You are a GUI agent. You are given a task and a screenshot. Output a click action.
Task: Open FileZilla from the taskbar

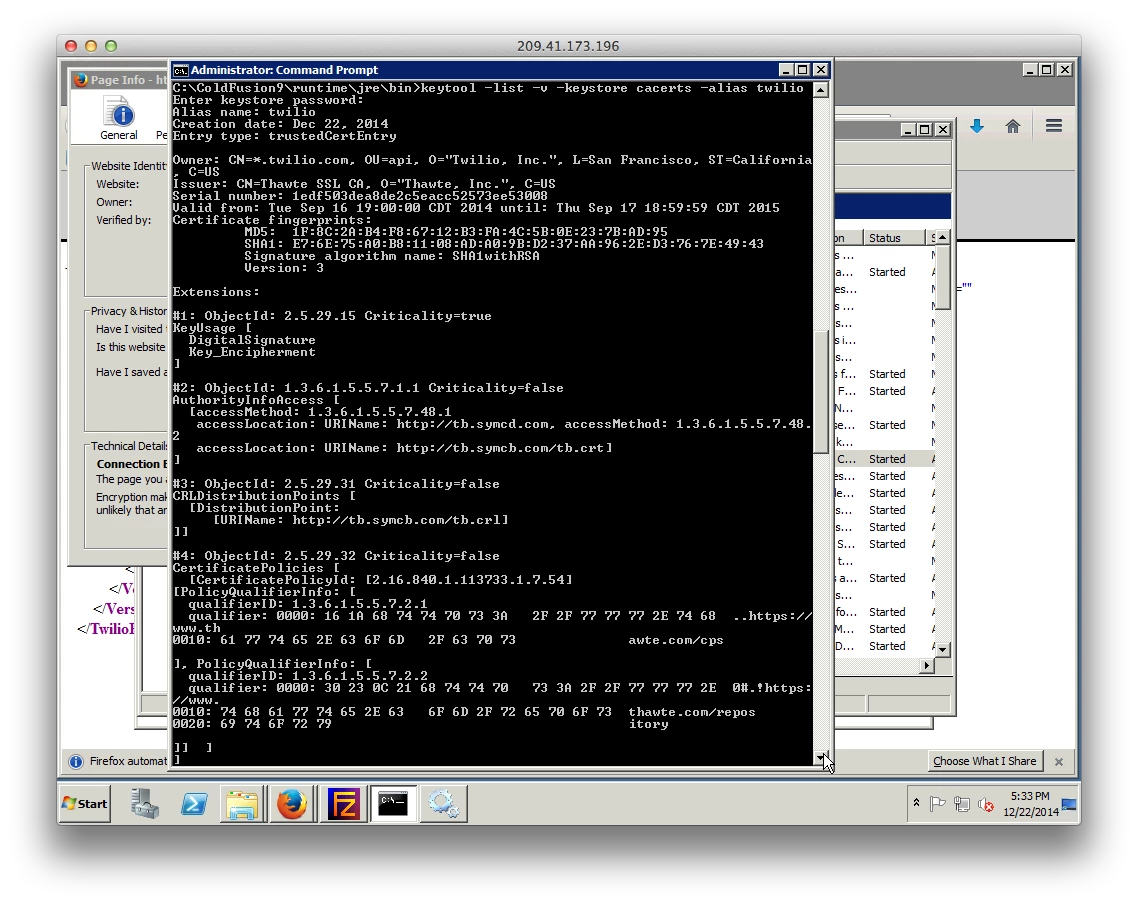point(343,804)
